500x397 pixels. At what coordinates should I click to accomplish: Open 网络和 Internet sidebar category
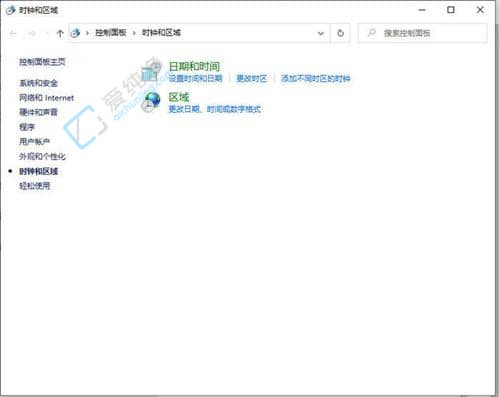(x=46, y=98)
